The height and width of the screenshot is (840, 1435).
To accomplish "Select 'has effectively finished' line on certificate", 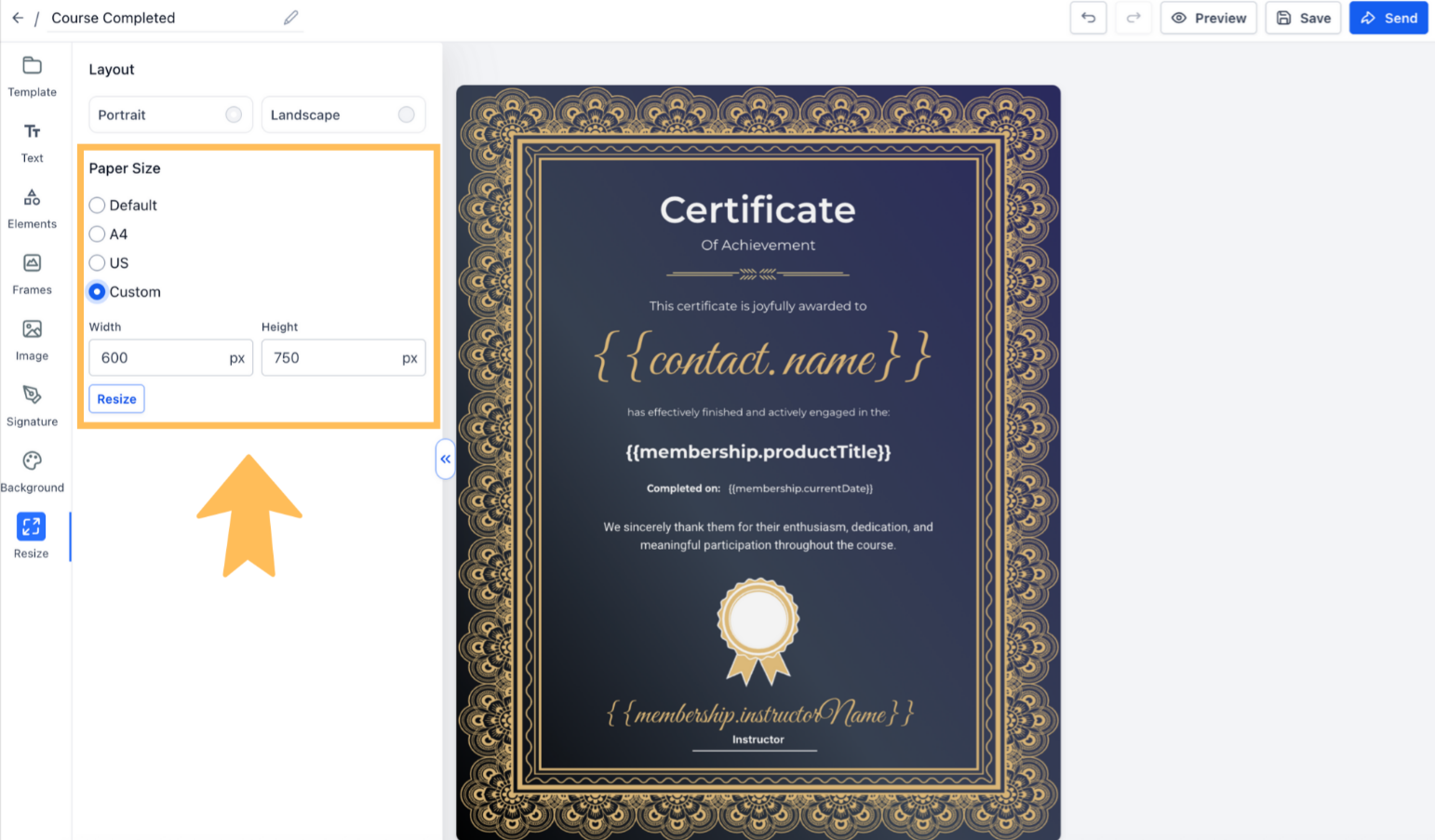I will coord(758,412).
